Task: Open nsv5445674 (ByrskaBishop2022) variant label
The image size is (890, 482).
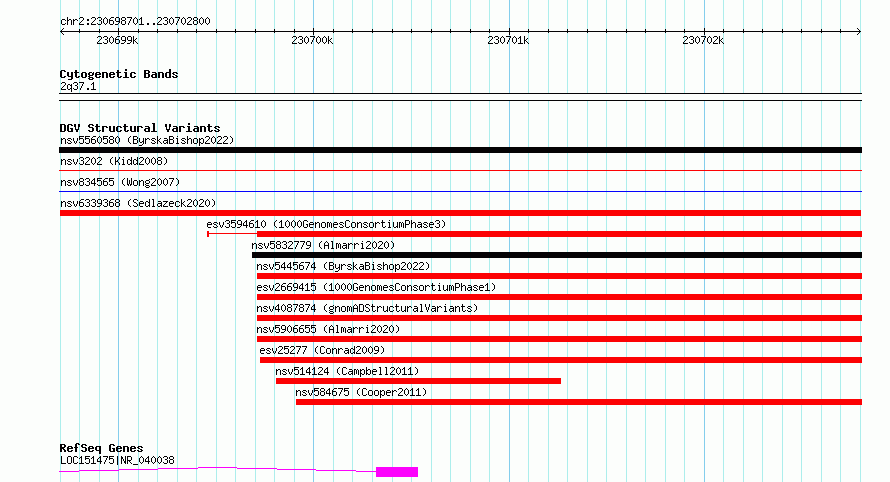Action: point(343,266)
